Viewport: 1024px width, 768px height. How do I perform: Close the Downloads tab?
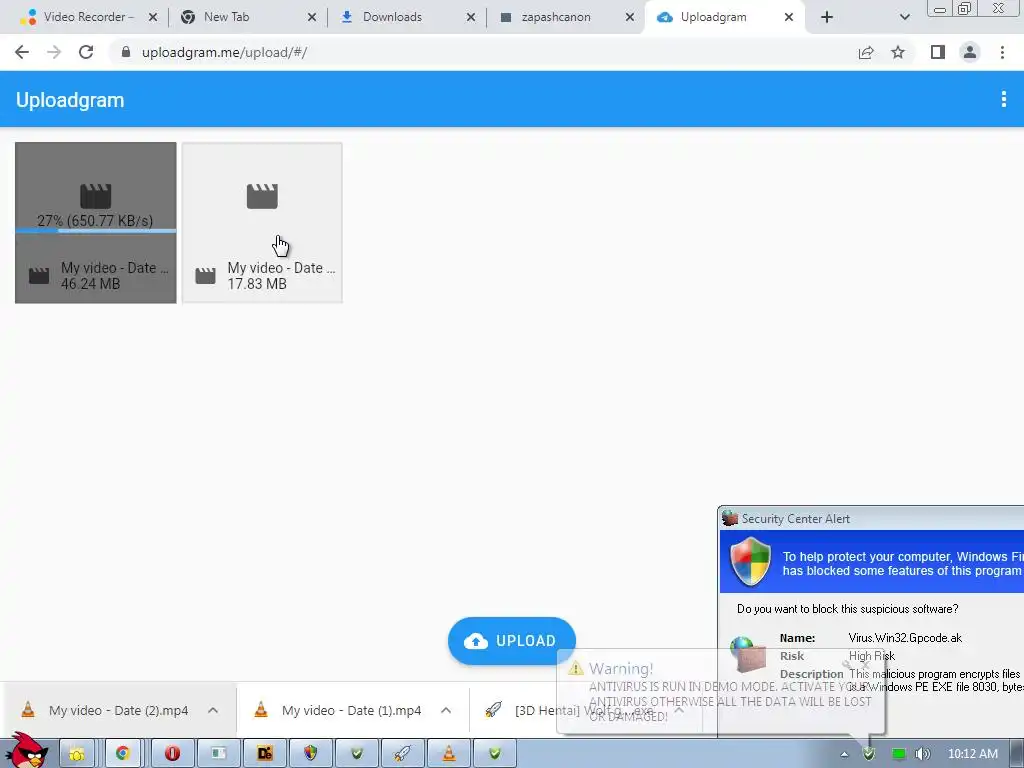pos(471,18)
